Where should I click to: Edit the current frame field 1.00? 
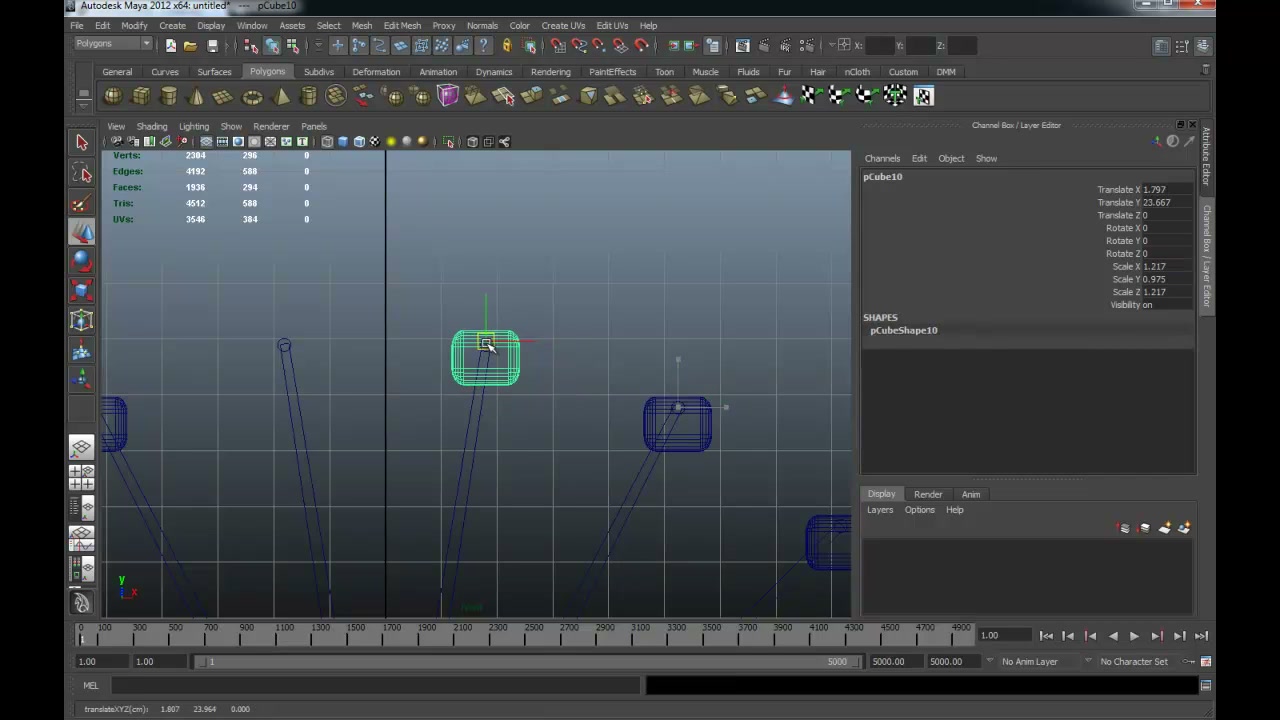[x=1004, y=636]
